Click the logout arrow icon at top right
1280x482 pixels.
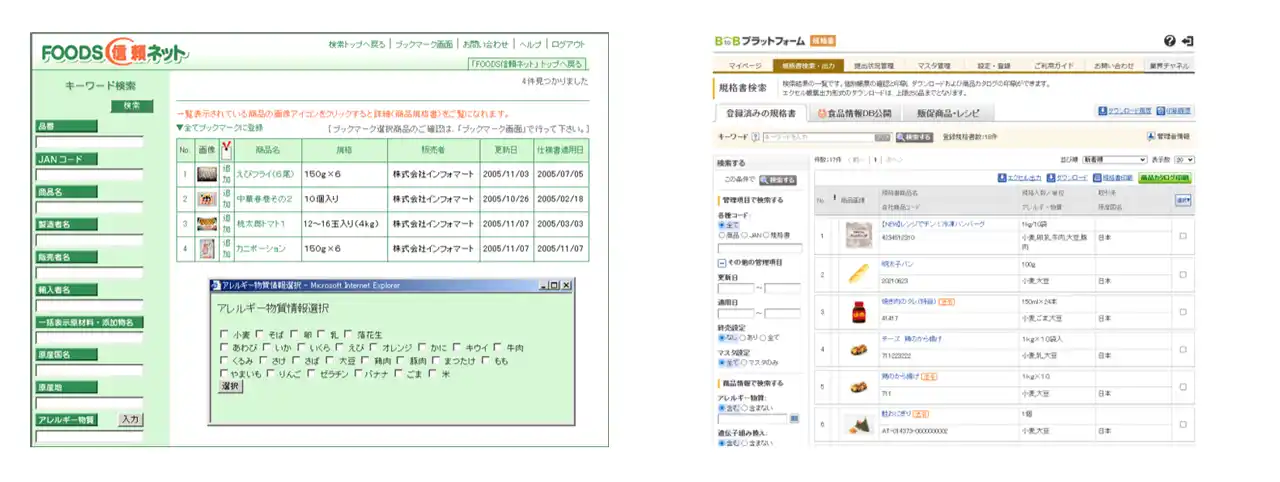[1187, 41]
